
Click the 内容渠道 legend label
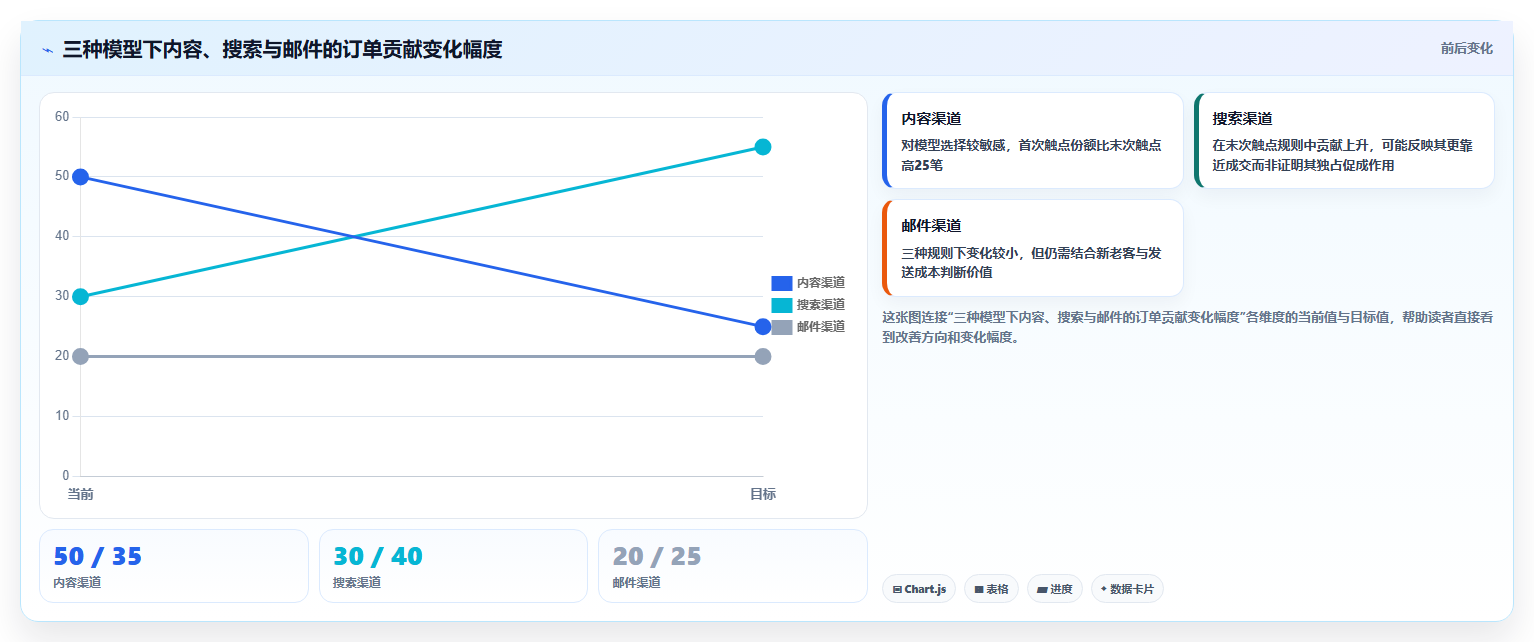[x=821, y=283]
